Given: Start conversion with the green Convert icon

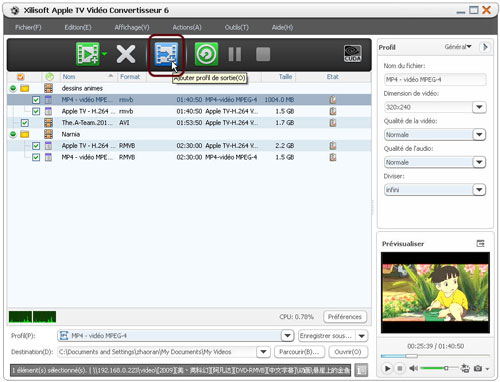Looking at the screenshot, I should coord(206,54).
